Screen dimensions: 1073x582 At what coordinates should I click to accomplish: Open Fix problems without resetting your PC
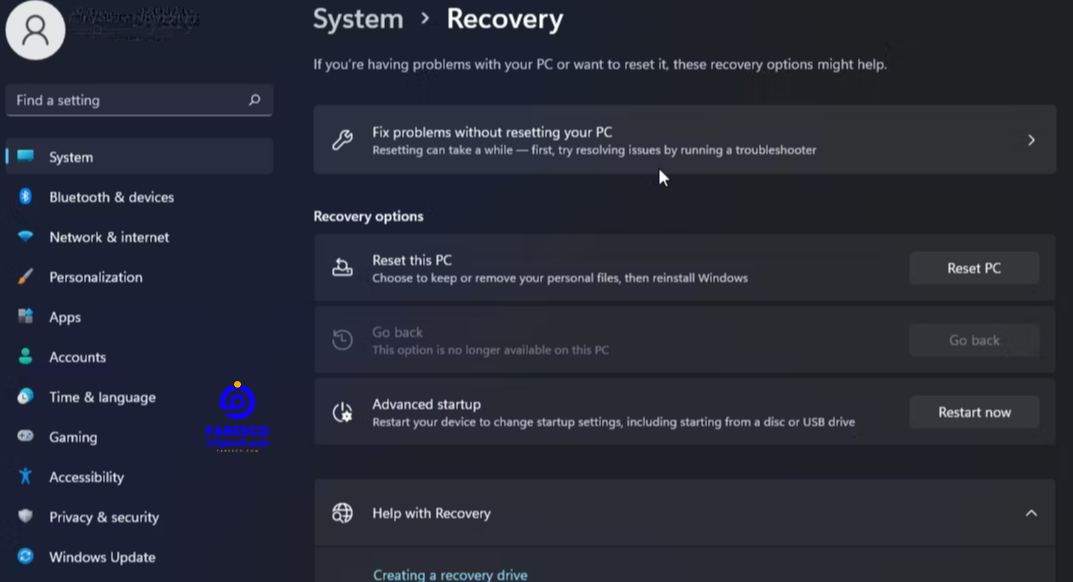click(x=684, y=140)
